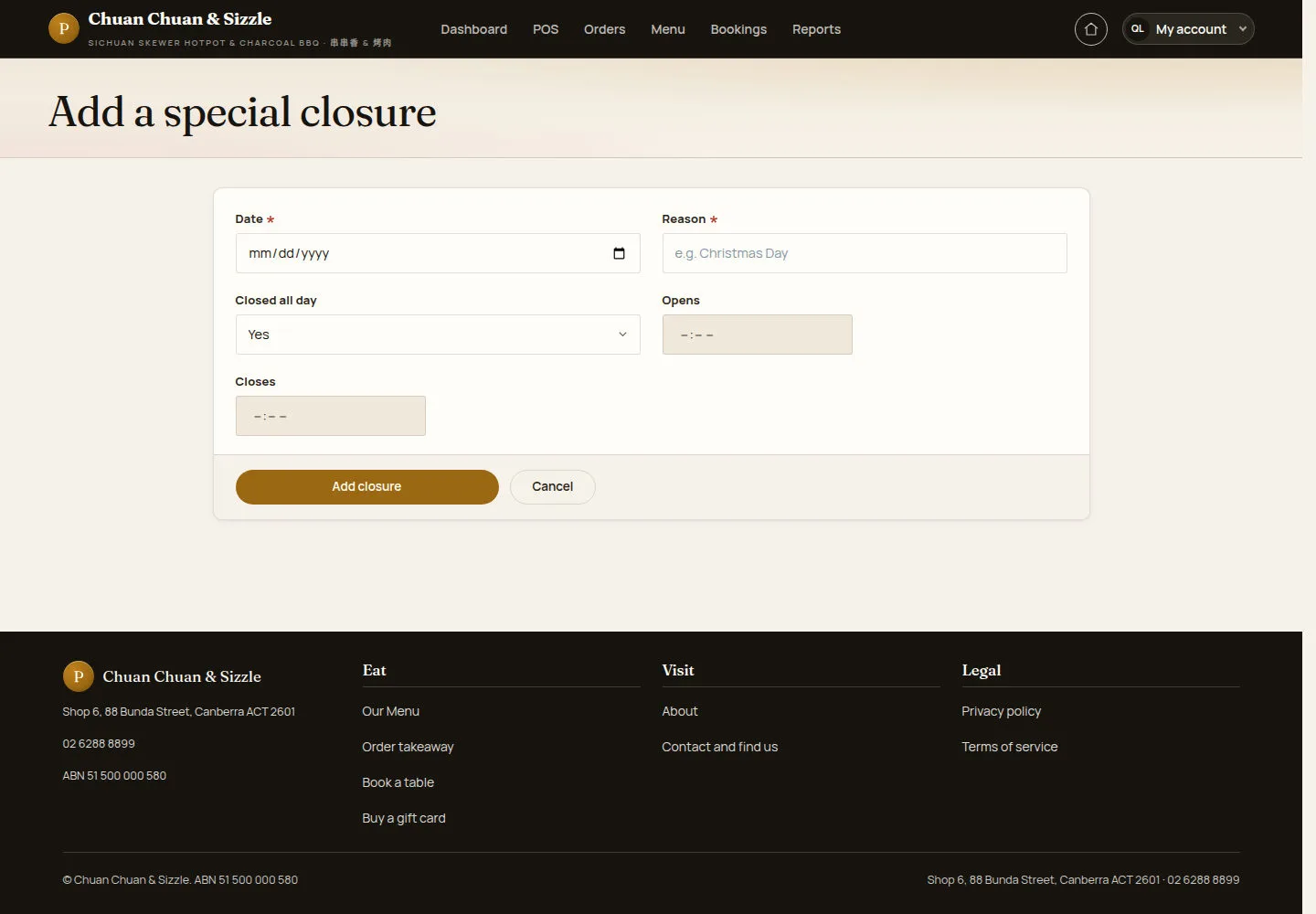Go to POS in the top navigation
Screen dimensions: 1316x914
click(546, 29)
